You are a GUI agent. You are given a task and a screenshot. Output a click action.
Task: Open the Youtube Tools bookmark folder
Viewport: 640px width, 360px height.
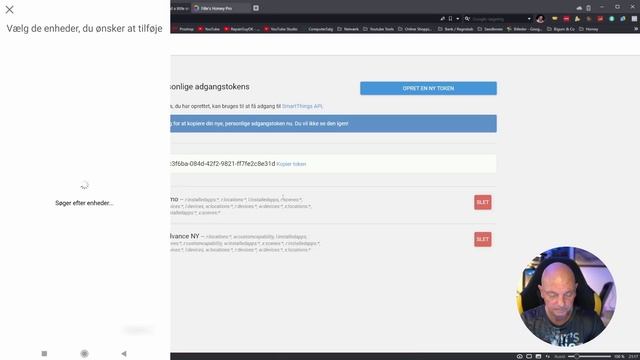click(378, 29)
